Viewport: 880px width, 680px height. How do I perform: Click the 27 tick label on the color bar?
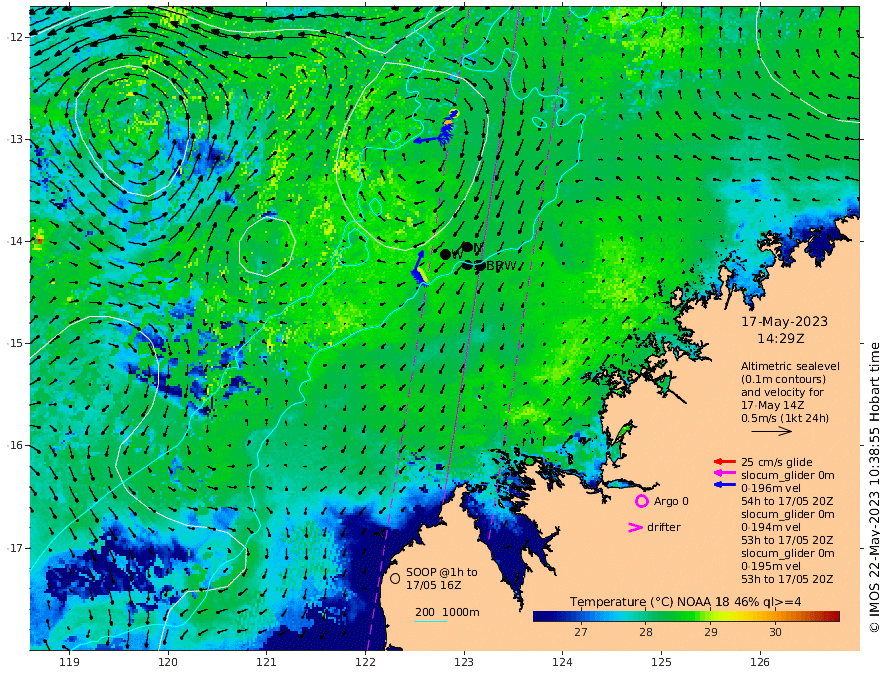[581, 632]
